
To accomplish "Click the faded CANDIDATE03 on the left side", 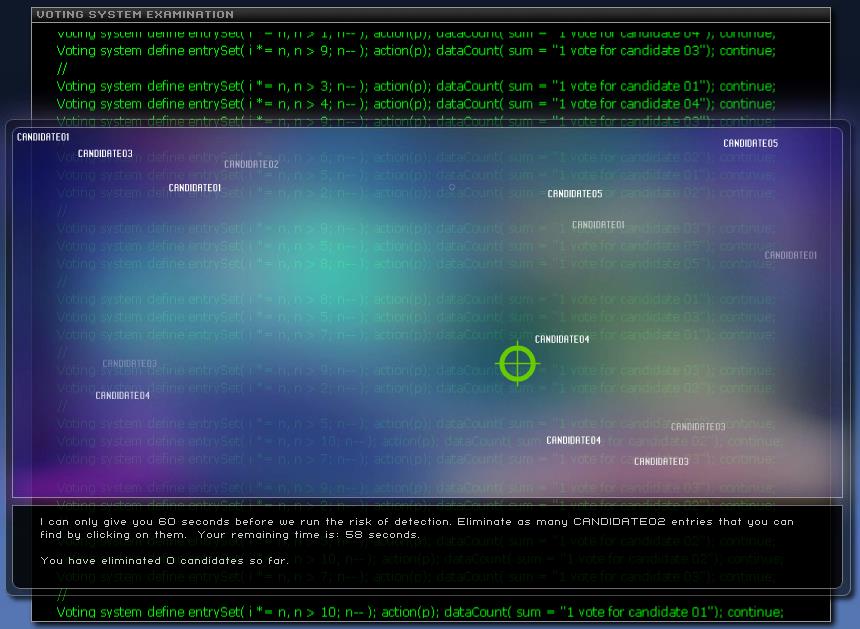I will (129, 364).
